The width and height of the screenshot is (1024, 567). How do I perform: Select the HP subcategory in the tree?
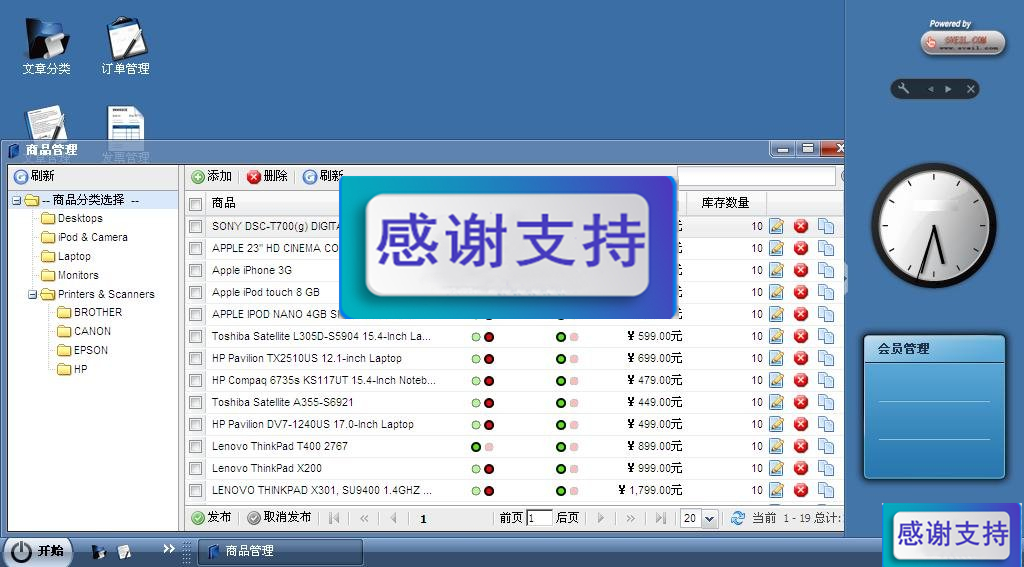click(80, 369)
